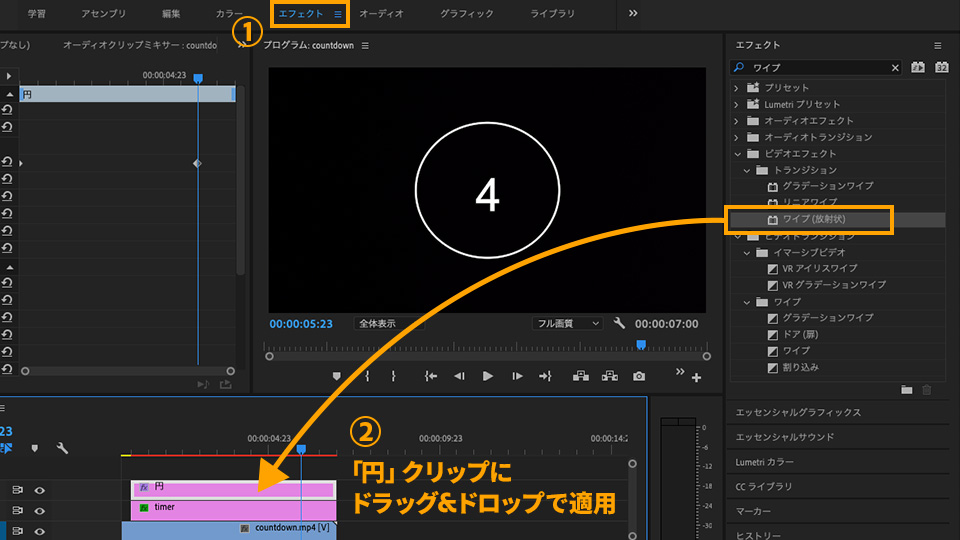960x540 pixels.
Task: Toggle visibility of the countdown.mp4 track
Action: [x=40, y=531]
